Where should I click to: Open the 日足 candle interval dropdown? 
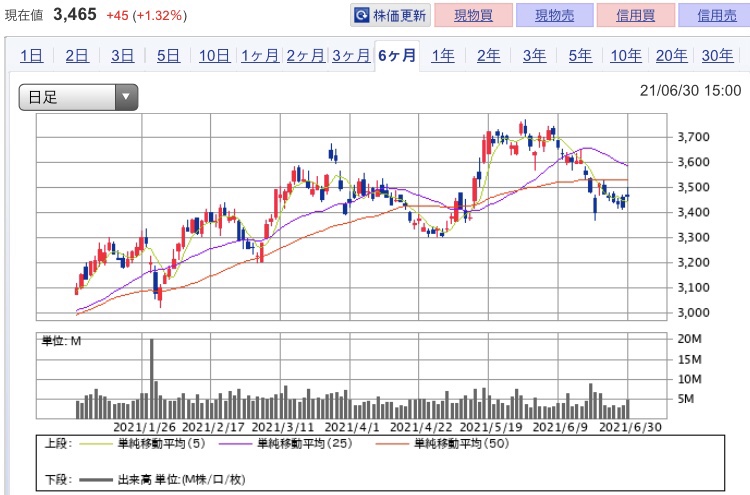tap(78, 98)
